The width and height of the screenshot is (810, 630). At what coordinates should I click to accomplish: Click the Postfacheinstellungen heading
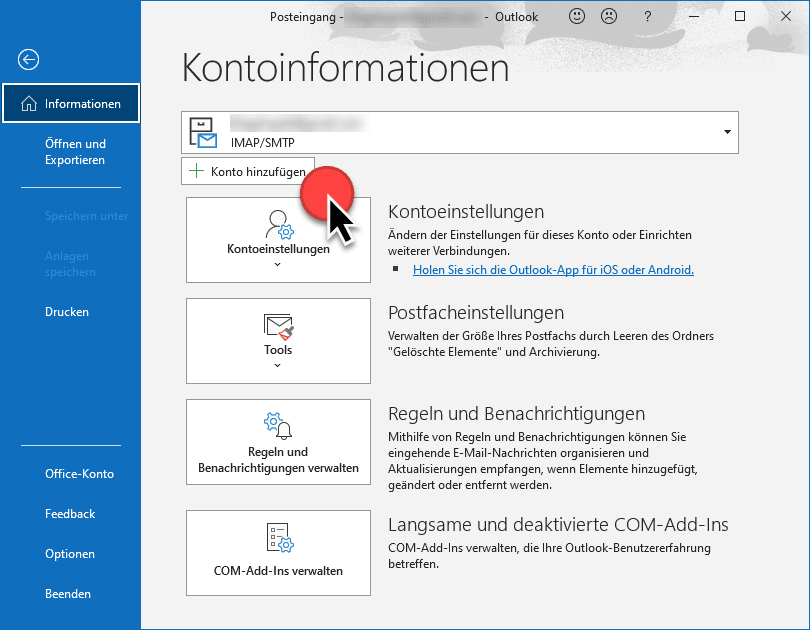[x=476, y=313]
